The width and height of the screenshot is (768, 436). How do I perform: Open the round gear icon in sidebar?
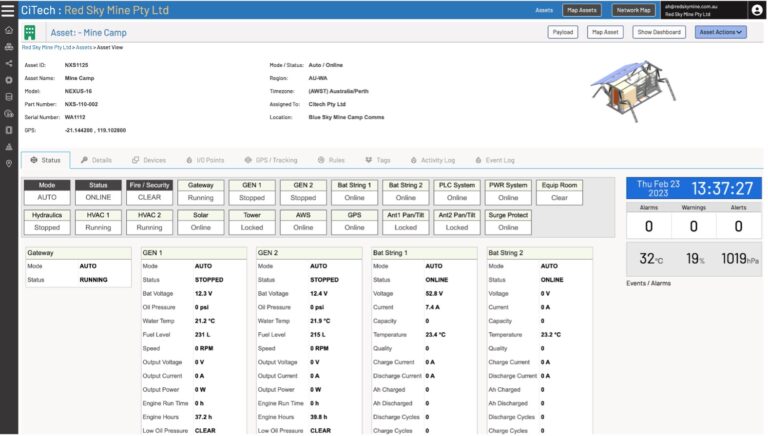coord(9,80)
